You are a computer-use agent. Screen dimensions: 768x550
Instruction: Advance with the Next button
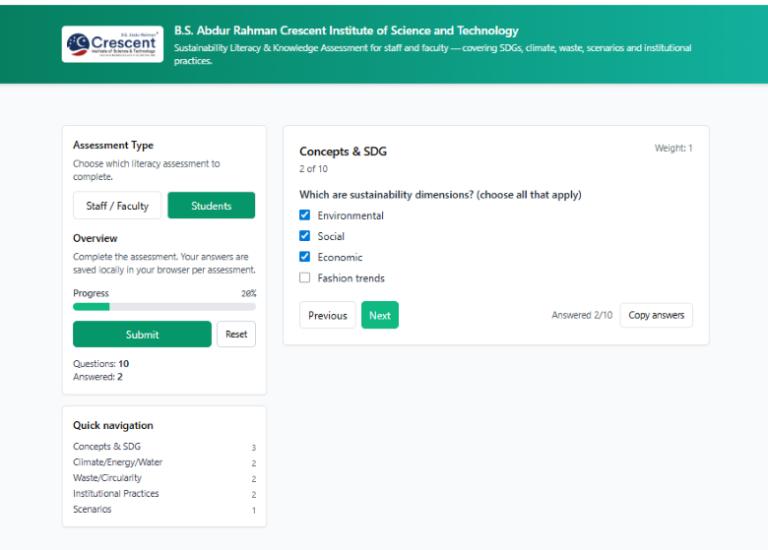tap(379, 315)
